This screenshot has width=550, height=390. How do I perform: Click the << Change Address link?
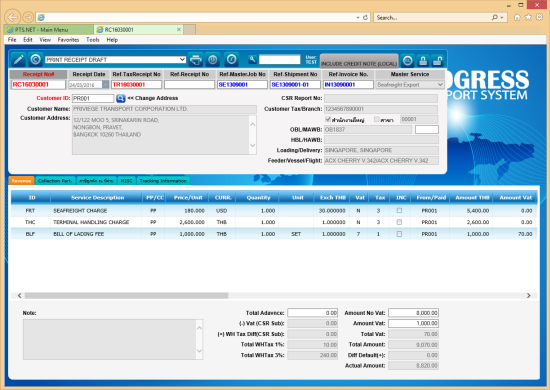[x=153, y=98]
